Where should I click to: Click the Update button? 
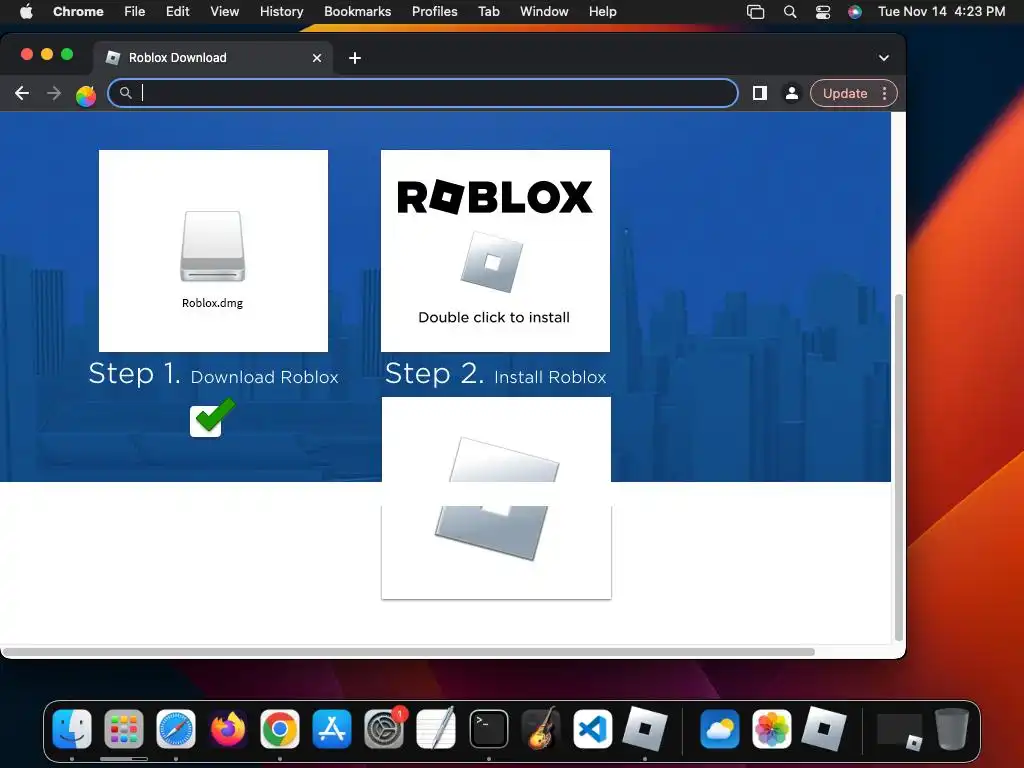point(844,93)
